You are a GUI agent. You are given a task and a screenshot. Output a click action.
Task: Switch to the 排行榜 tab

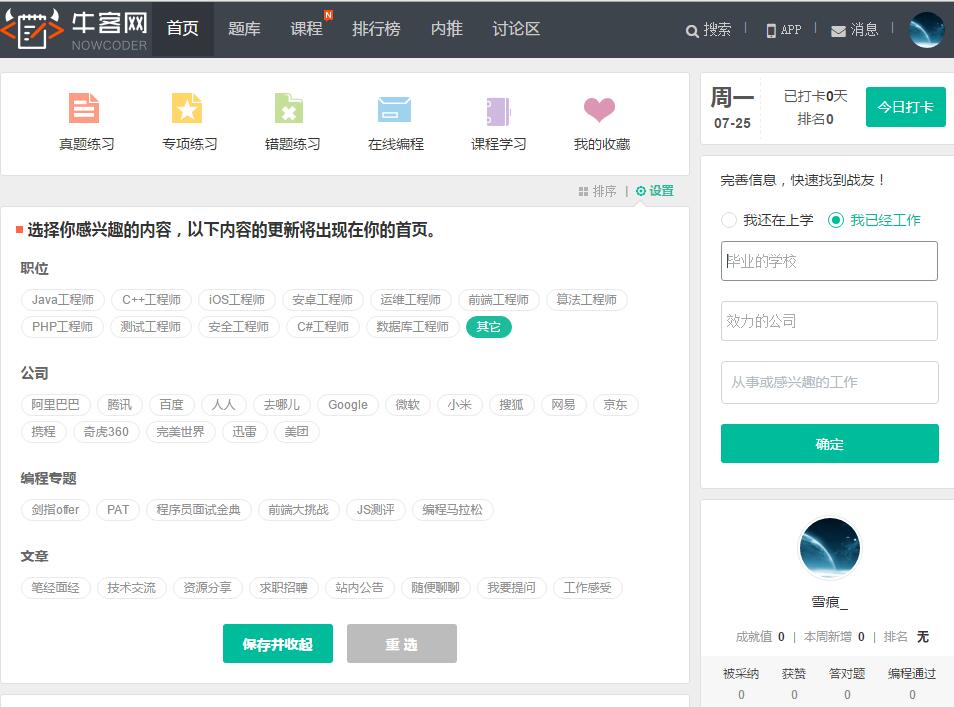click(x=376, y=29)
